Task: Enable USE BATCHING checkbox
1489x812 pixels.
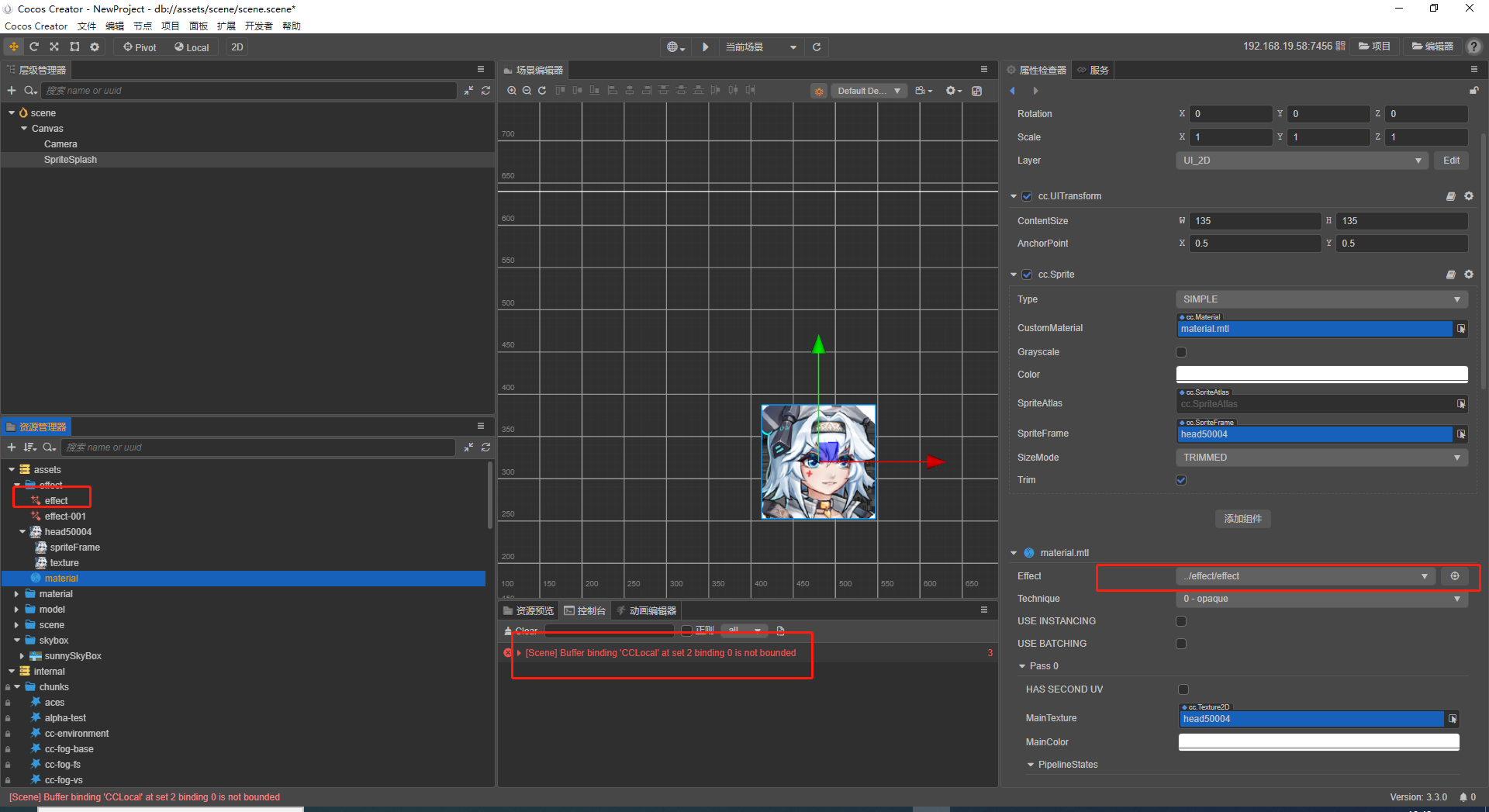Action: pyautogui.click(x=1181, y=644)
